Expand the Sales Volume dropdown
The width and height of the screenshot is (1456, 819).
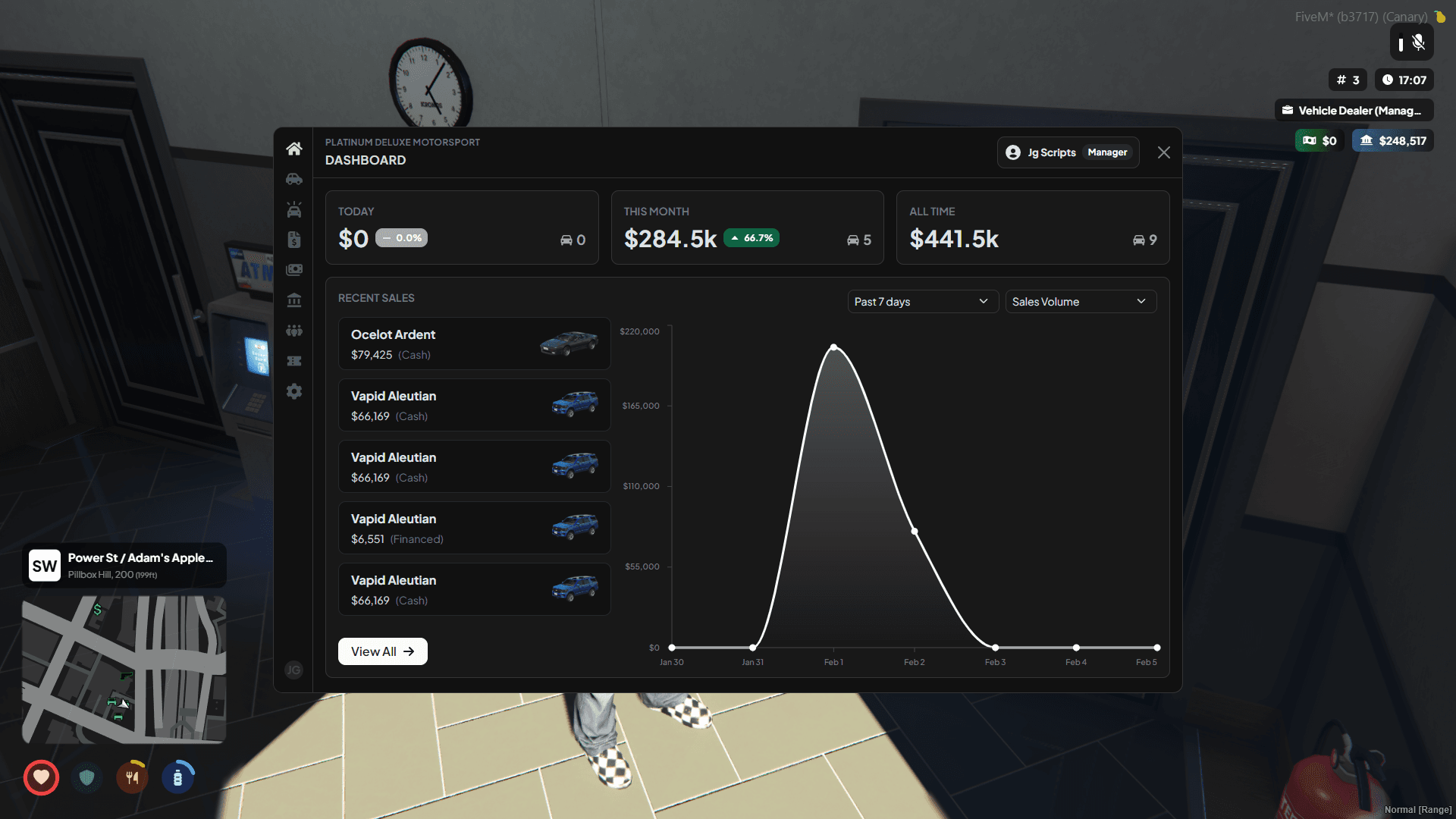(1080, 302)
